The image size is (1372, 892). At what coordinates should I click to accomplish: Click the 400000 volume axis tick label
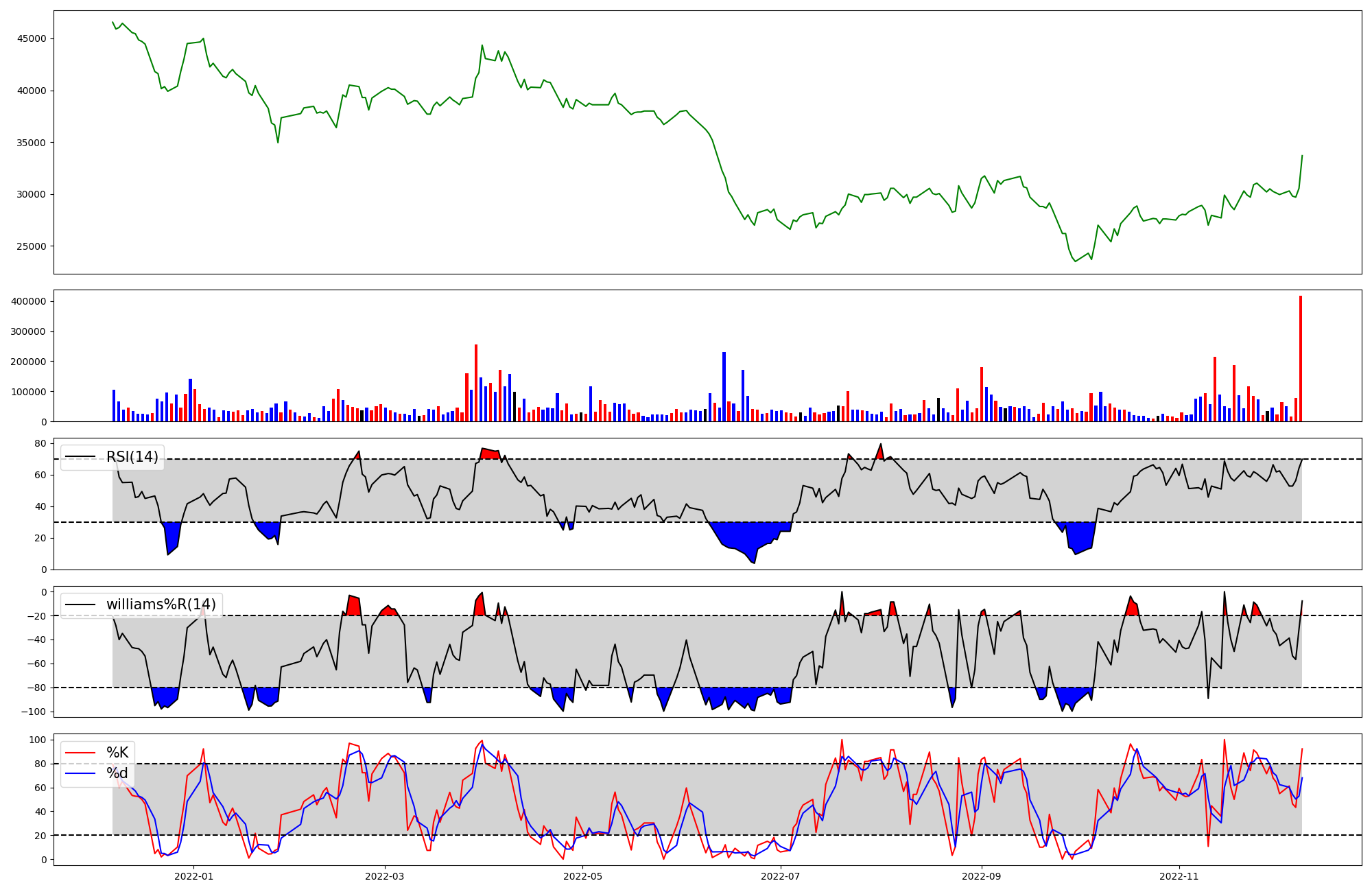[28, 301]
